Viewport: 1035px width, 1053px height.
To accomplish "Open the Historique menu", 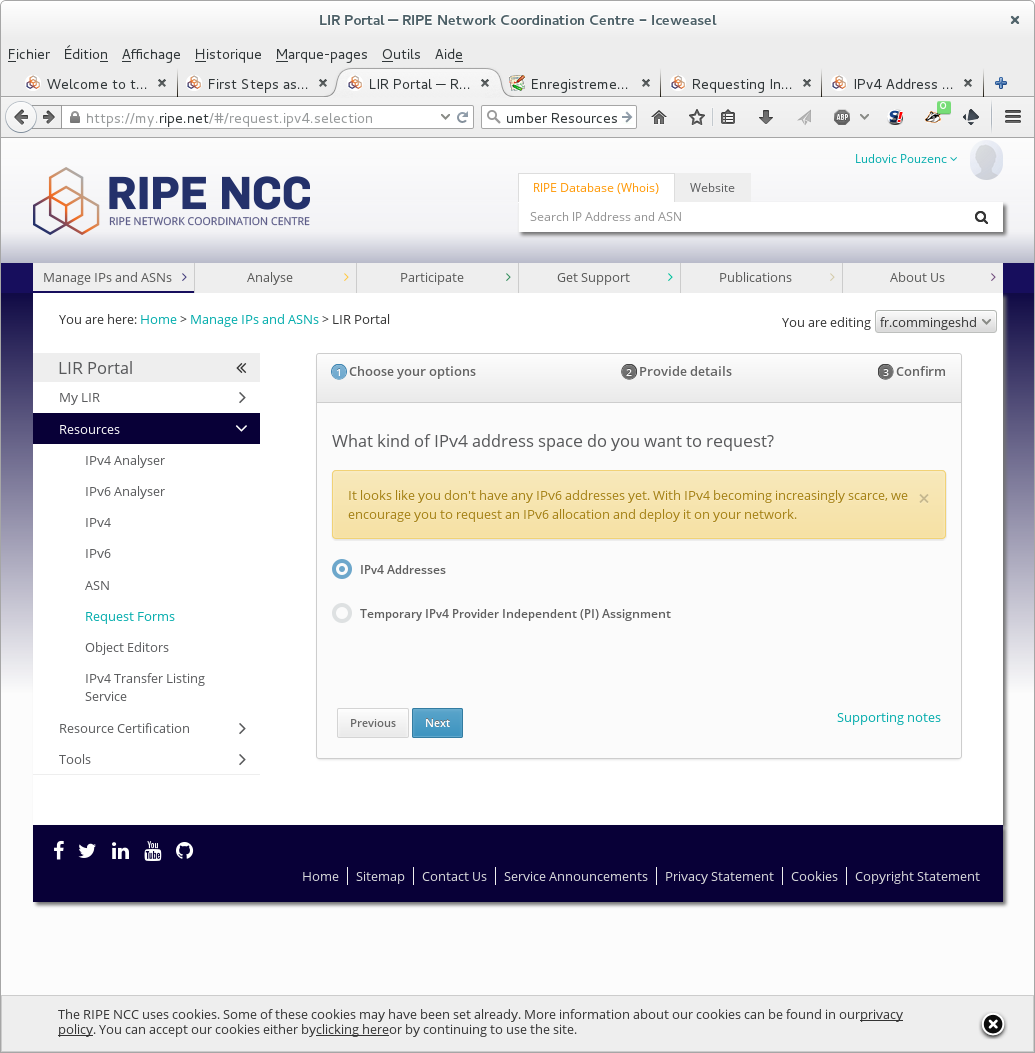I will [228, 54].
